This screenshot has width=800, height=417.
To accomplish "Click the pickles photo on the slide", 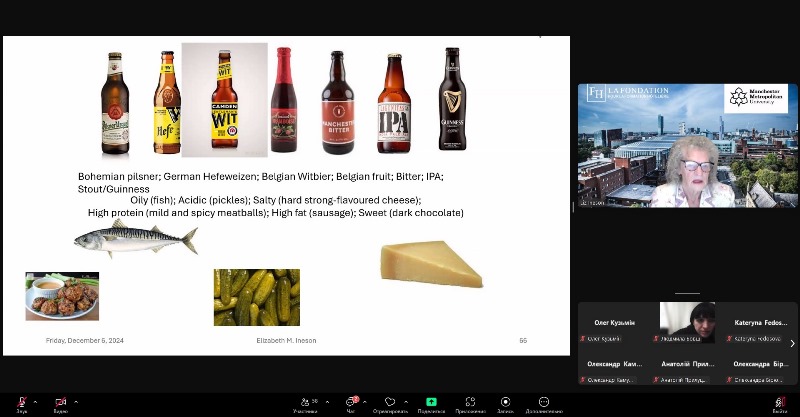I will [x=257, y=297].
